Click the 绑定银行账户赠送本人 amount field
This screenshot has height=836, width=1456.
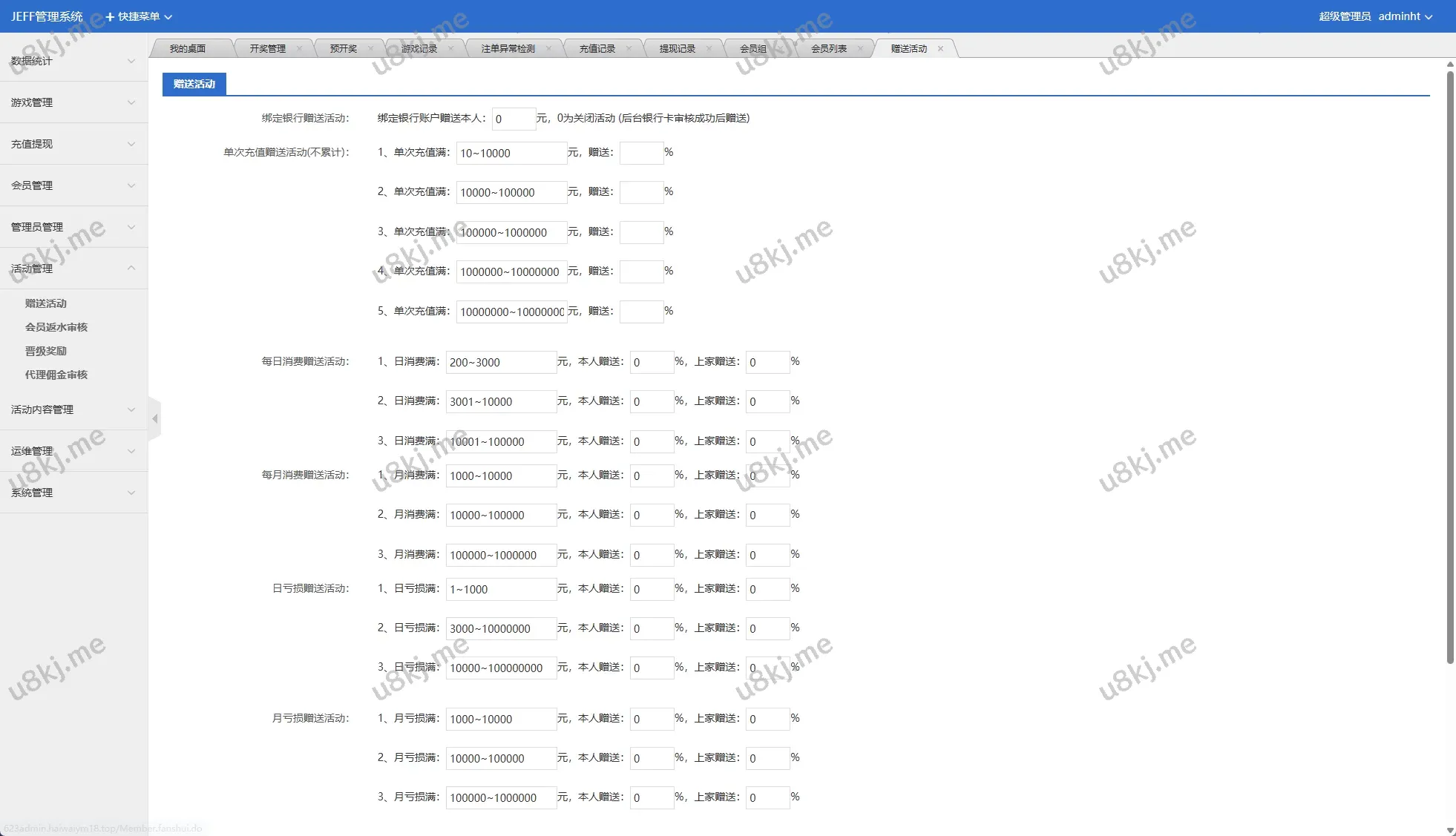[513, 119]
